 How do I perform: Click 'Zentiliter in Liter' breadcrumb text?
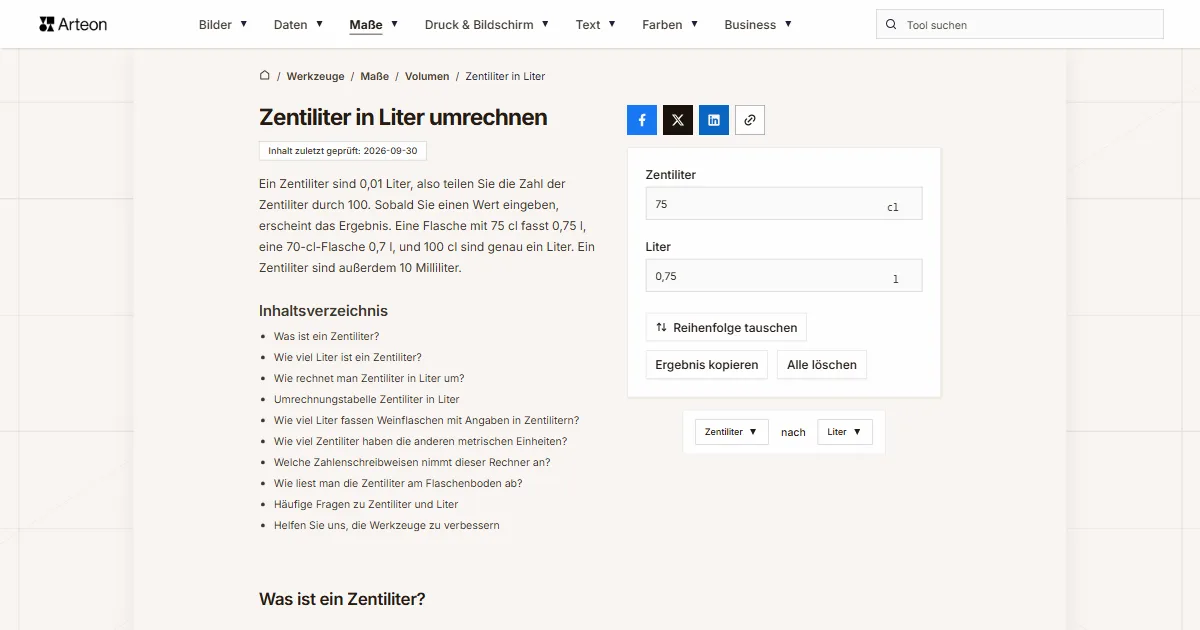(505, 76)
